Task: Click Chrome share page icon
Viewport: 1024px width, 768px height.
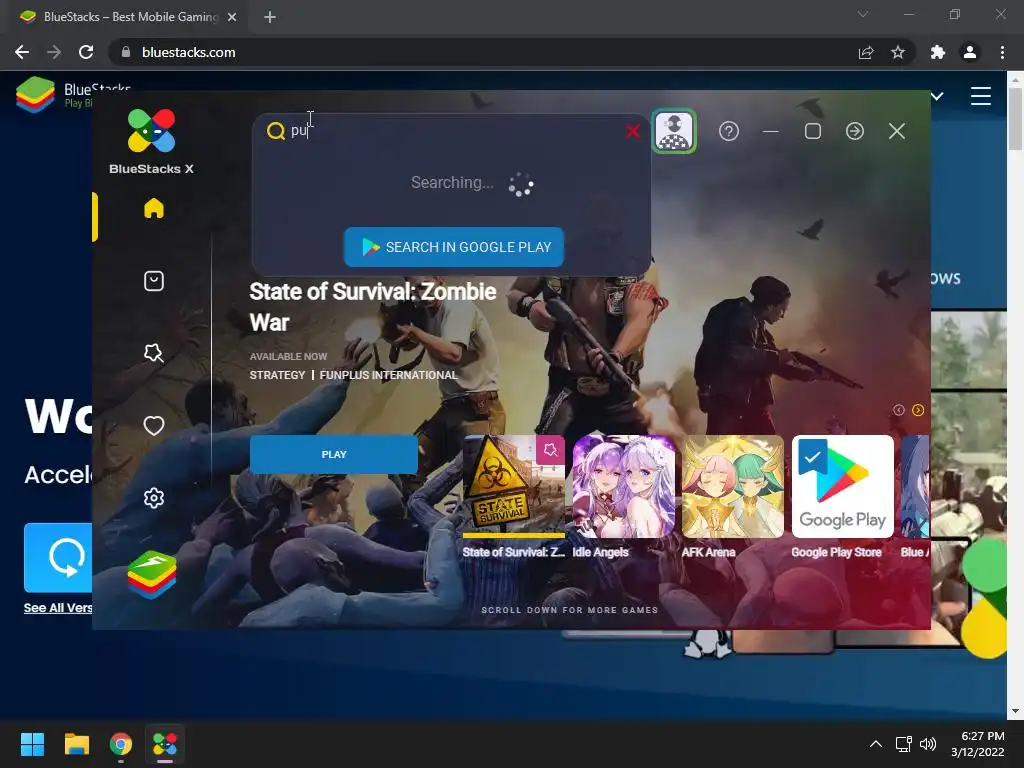Action: [x=866, y=52]
